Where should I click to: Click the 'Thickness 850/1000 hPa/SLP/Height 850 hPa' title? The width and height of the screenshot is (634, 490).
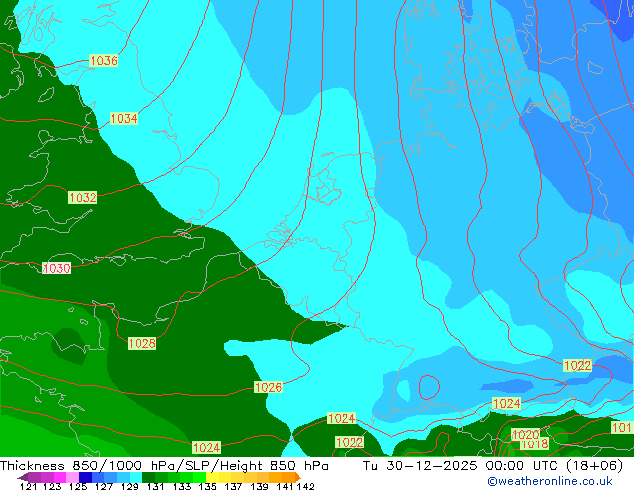(x=164, y=466)
